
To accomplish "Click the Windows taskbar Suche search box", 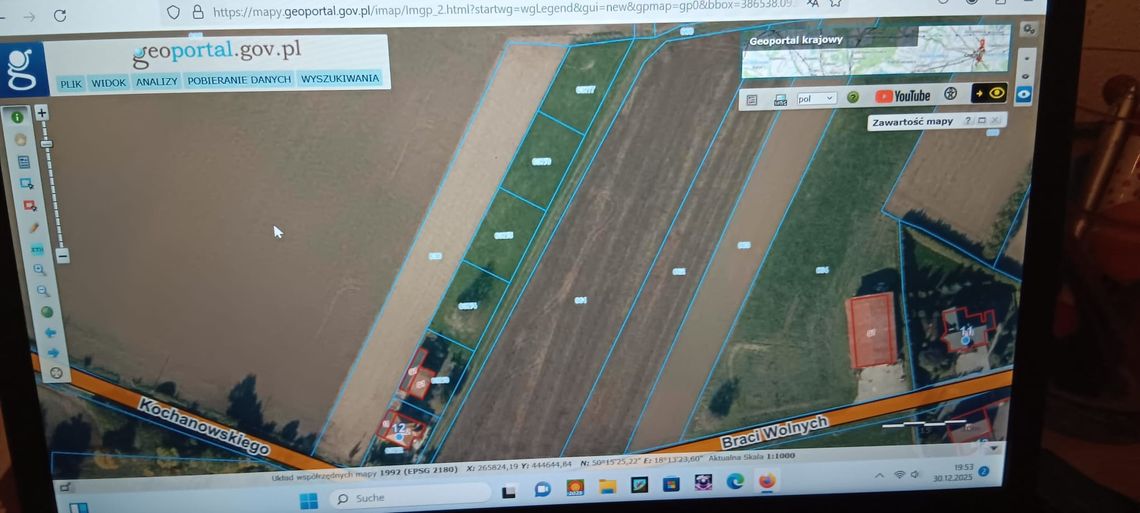I will point(410,497).
